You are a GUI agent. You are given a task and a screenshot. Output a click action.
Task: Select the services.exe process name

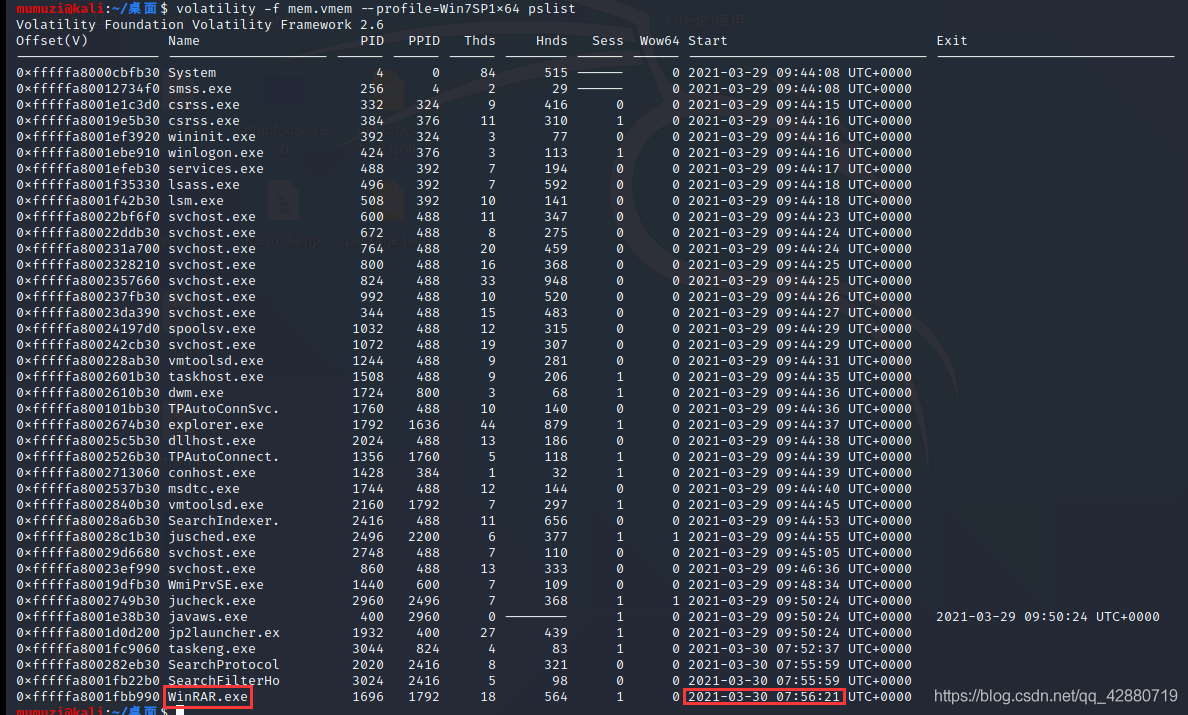coord(216,168)
